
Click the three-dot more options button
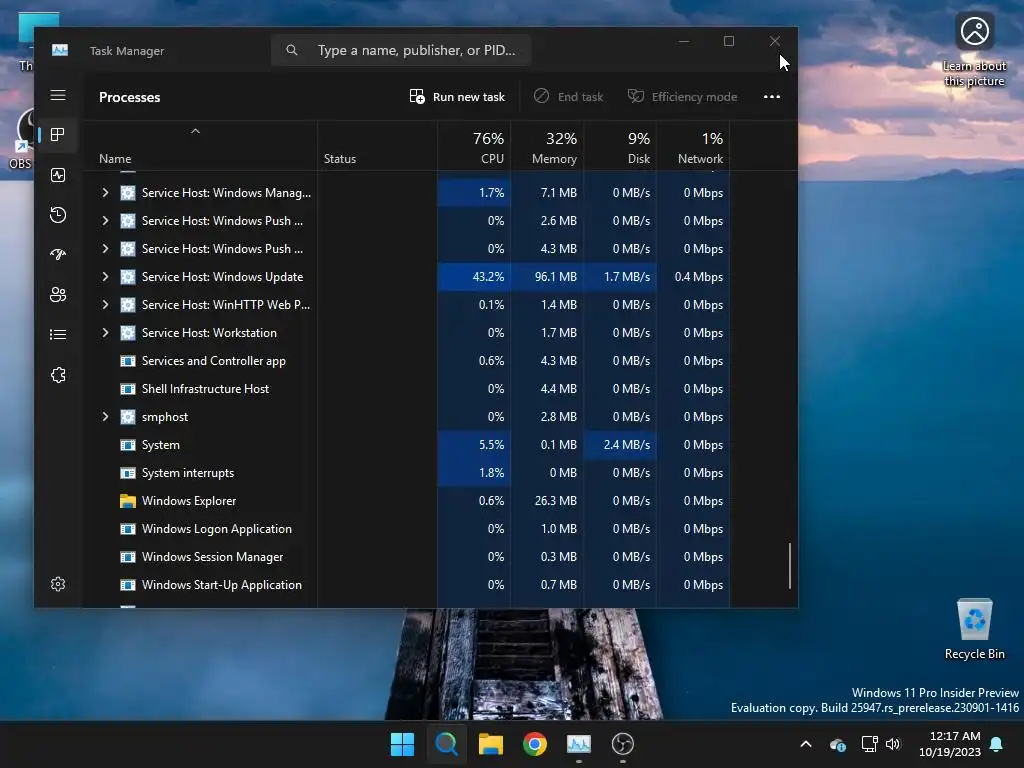pyautogui.click(x=772, y=97)
